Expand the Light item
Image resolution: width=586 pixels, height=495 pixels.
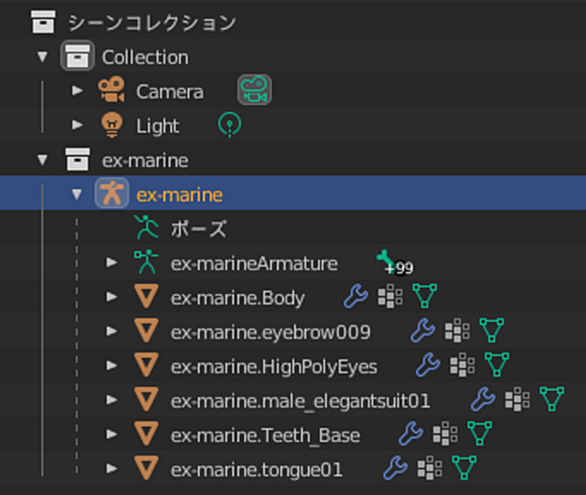point(77,125)
